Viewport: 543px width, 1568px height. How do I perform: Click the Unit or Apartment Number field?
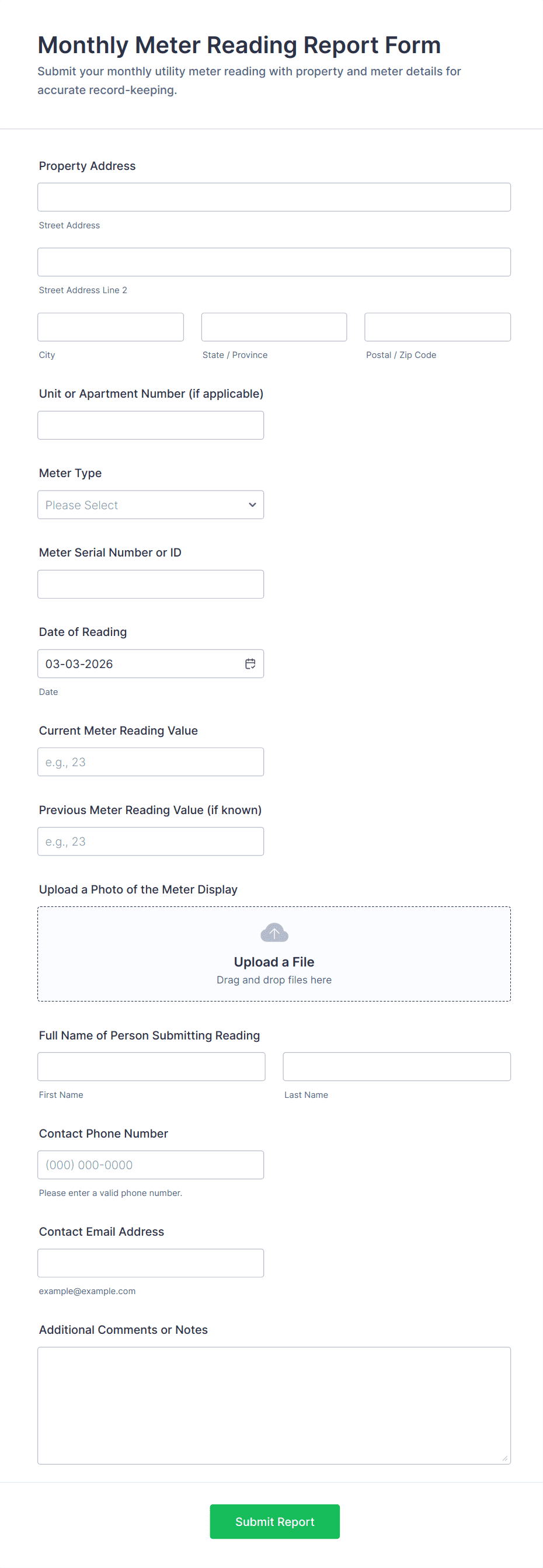pos(151,425)
